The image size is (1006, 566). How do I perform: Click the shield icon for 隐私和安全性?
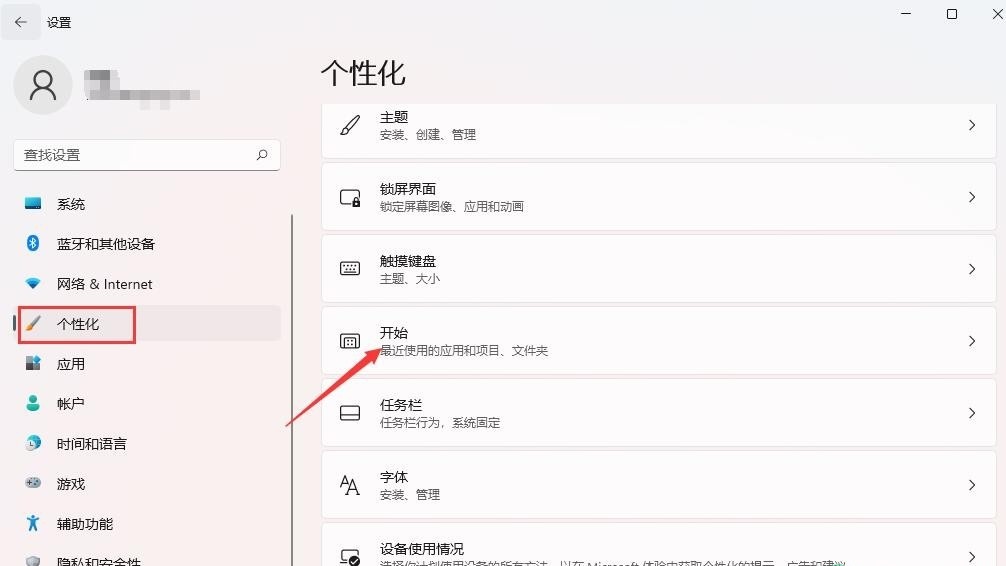point(33,561)
